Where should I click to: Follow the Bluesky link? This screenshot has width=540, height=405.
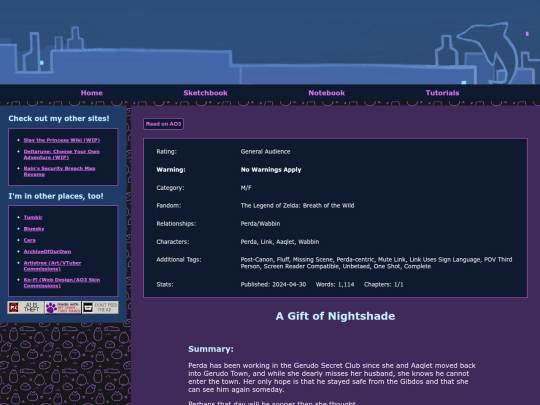point(34,229)
